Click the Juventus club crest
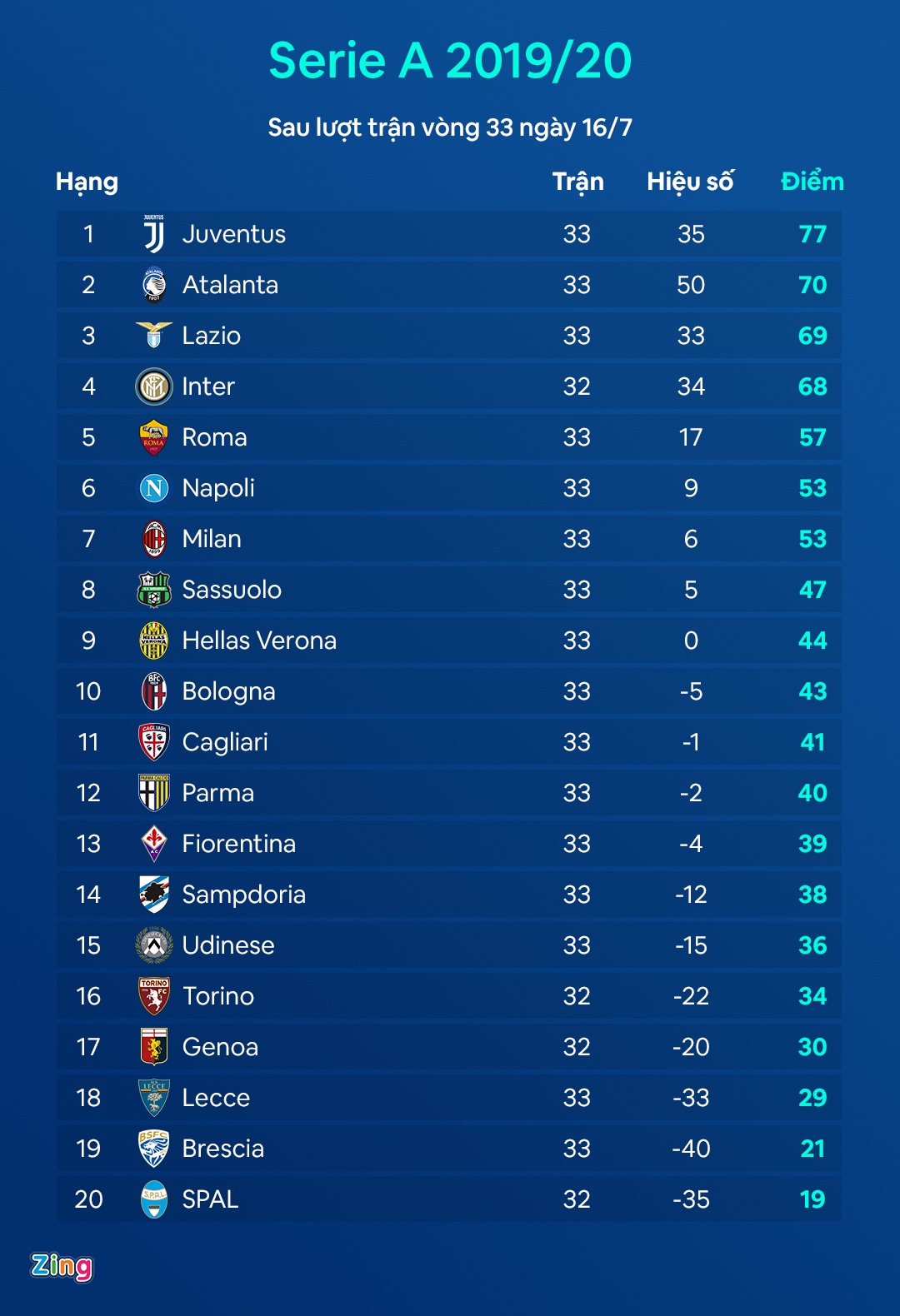The width and height of the screenshot is (900, 1316). (154, 234)
